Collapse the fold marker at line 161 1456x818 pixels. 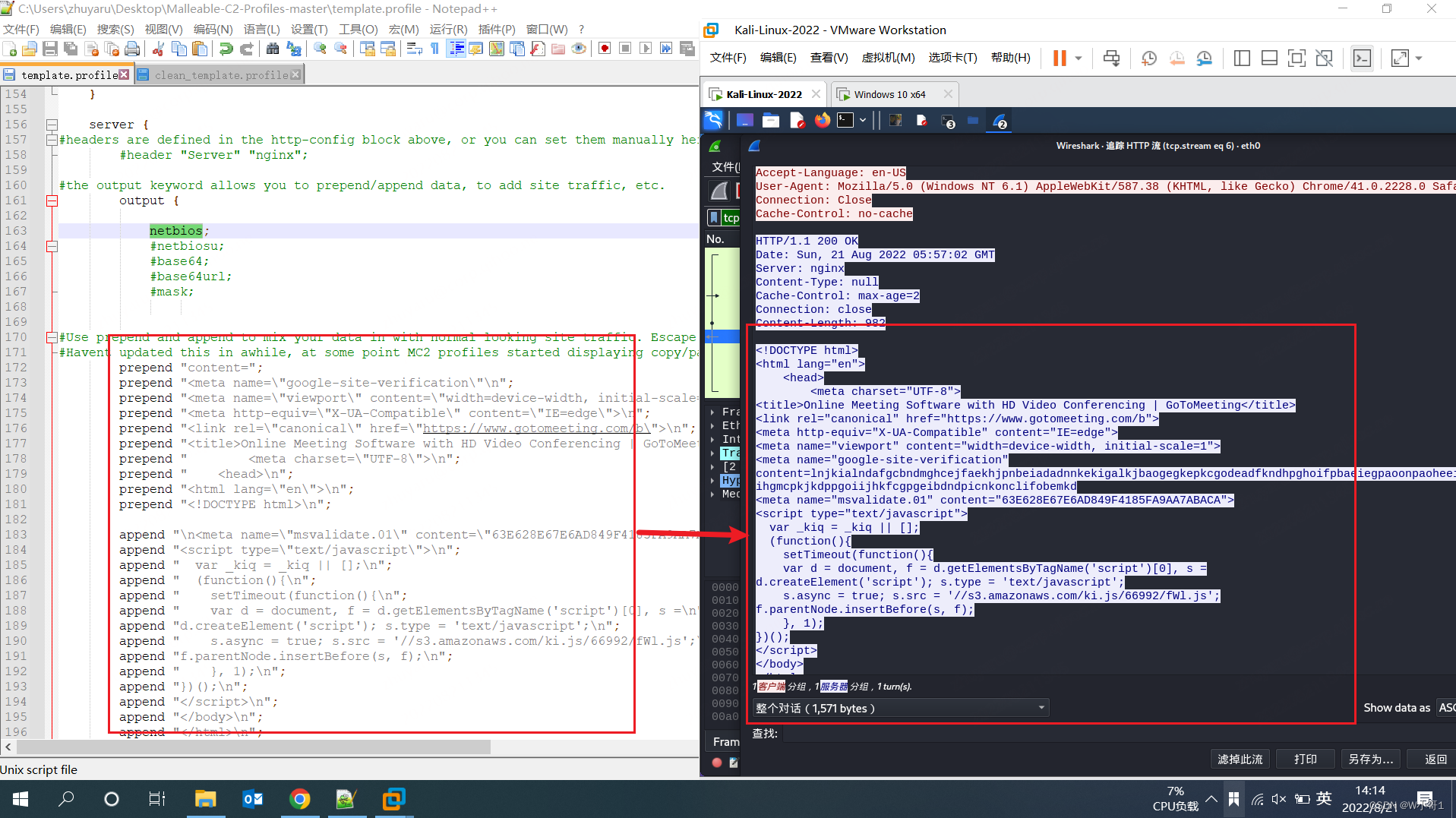coord(52,201)
